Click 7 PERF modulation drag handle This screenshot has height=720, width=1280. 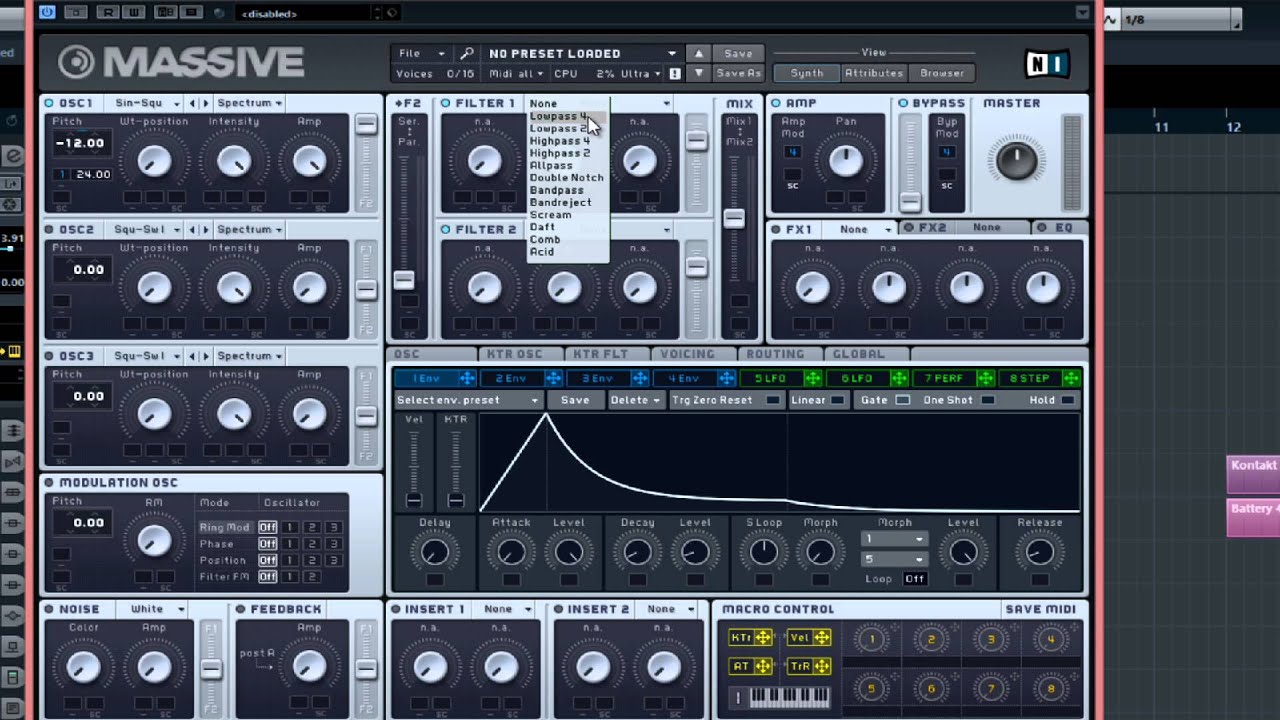point(985,378)
